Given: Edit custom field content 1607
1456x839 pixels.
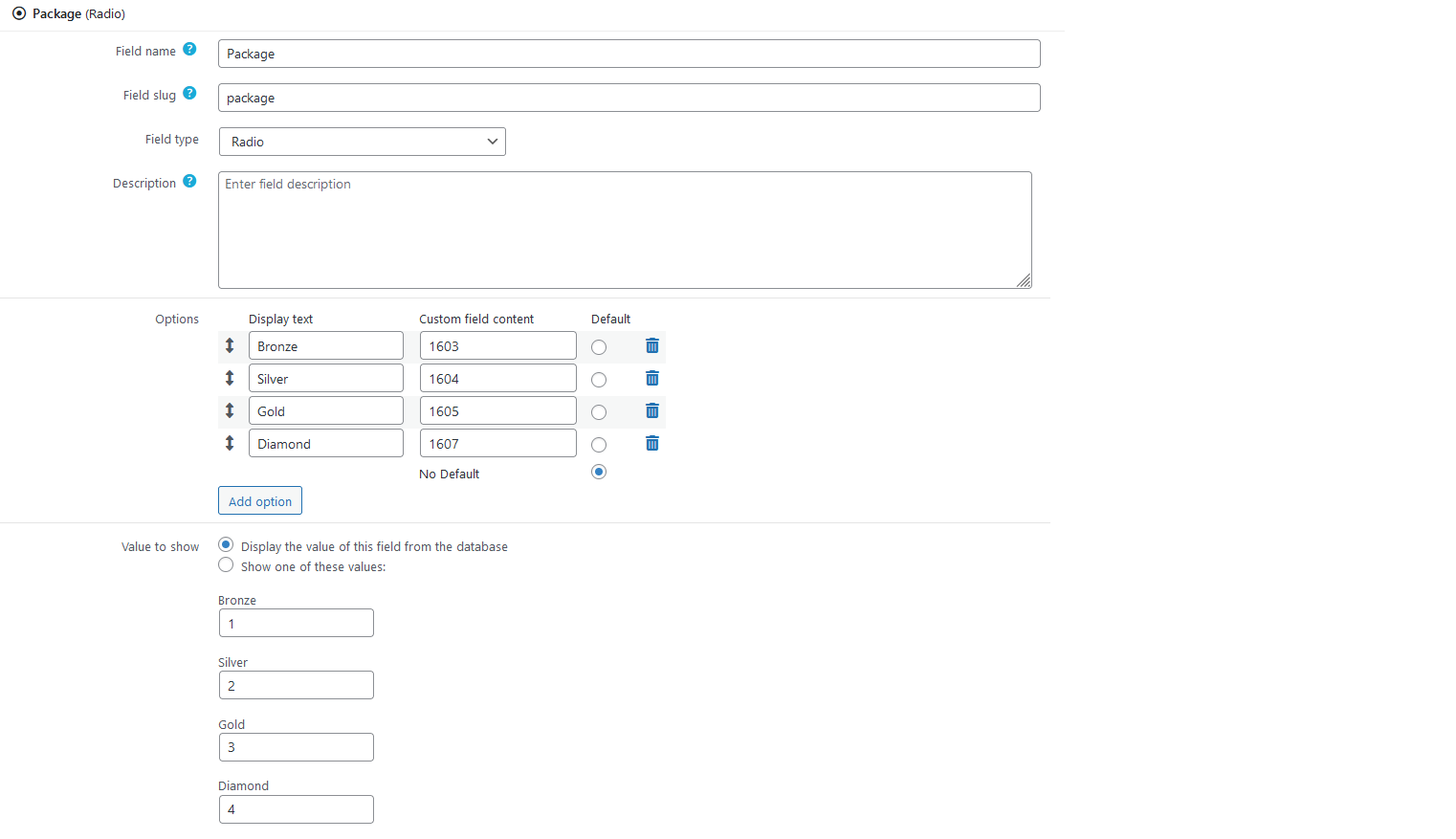Looking at the screenshot, I should click(498, 443).
